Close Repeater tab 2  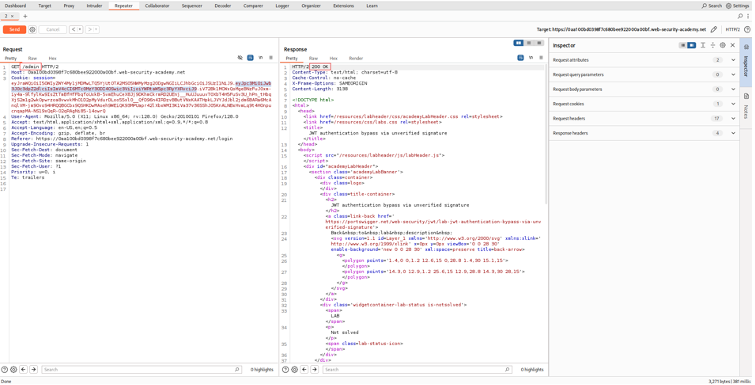coord(13,16)
